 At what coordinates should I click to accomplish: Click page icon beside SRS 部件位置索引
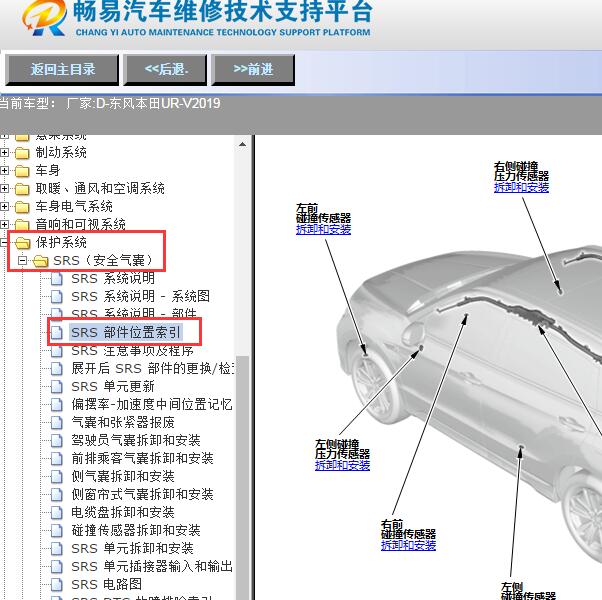coord(57,332)
